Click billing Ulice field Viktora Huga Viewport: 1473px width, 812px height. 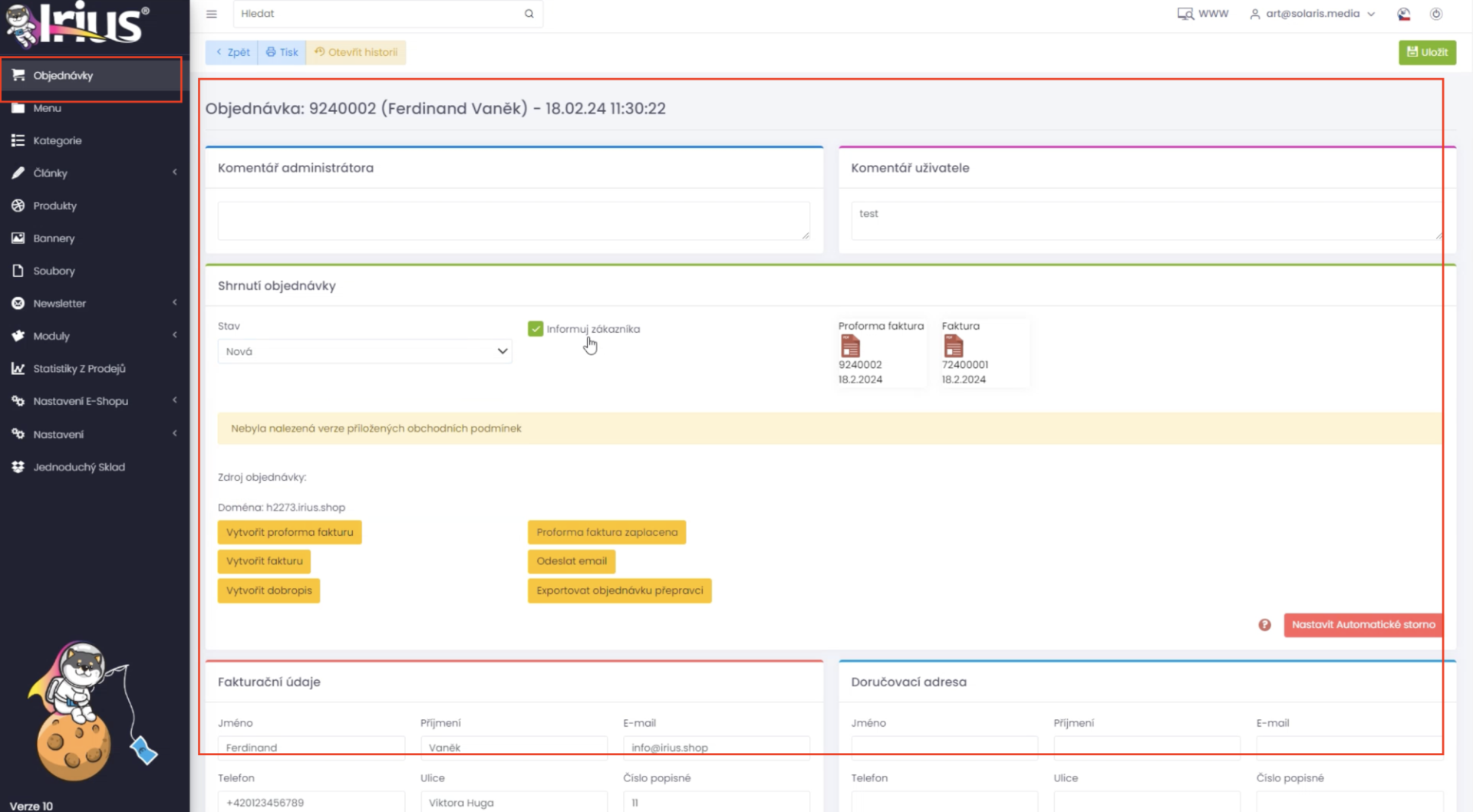[x=514, y=802]
